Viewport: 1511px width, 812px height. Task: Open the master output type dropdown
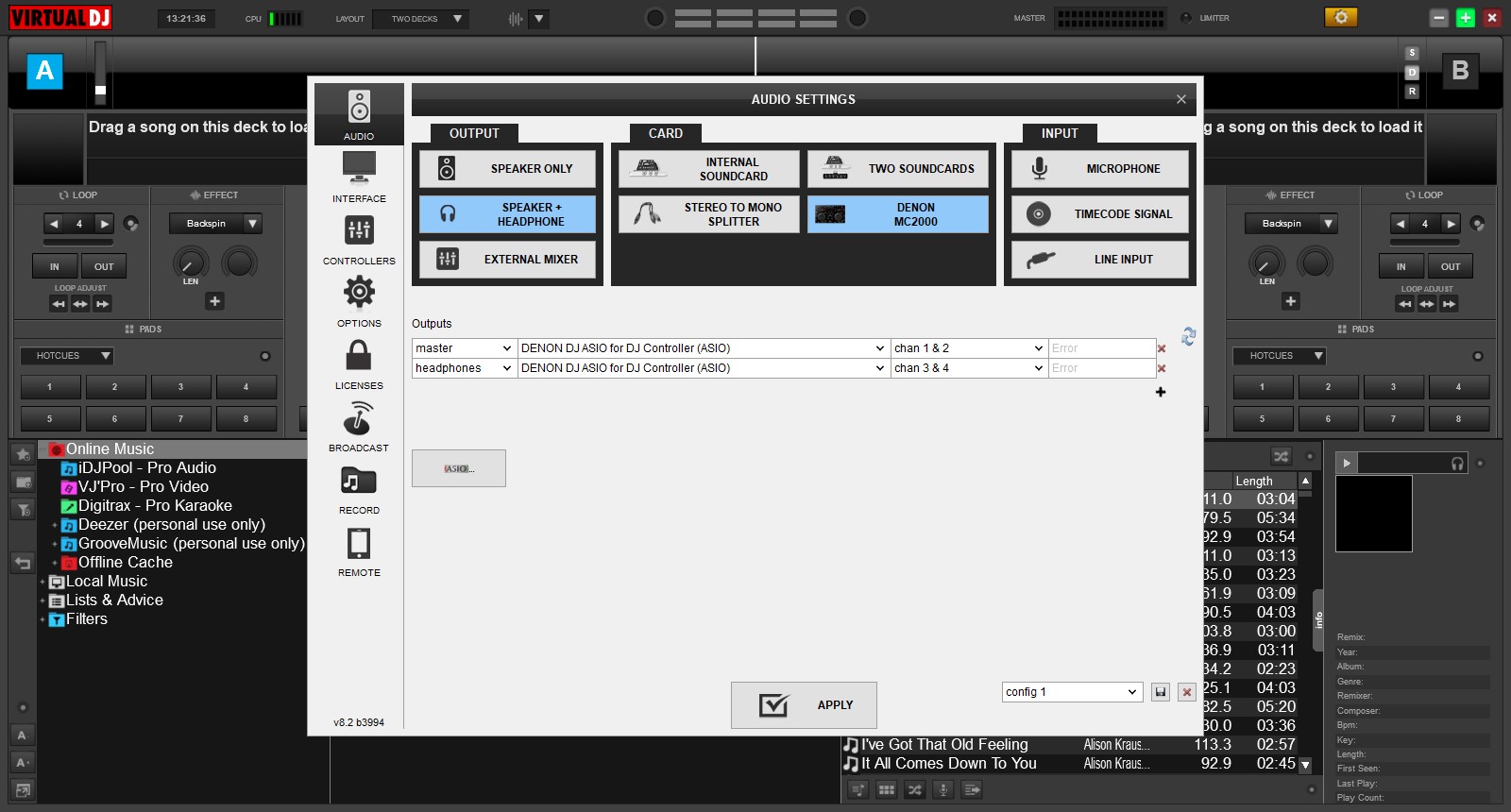click(x=464, y=348)
